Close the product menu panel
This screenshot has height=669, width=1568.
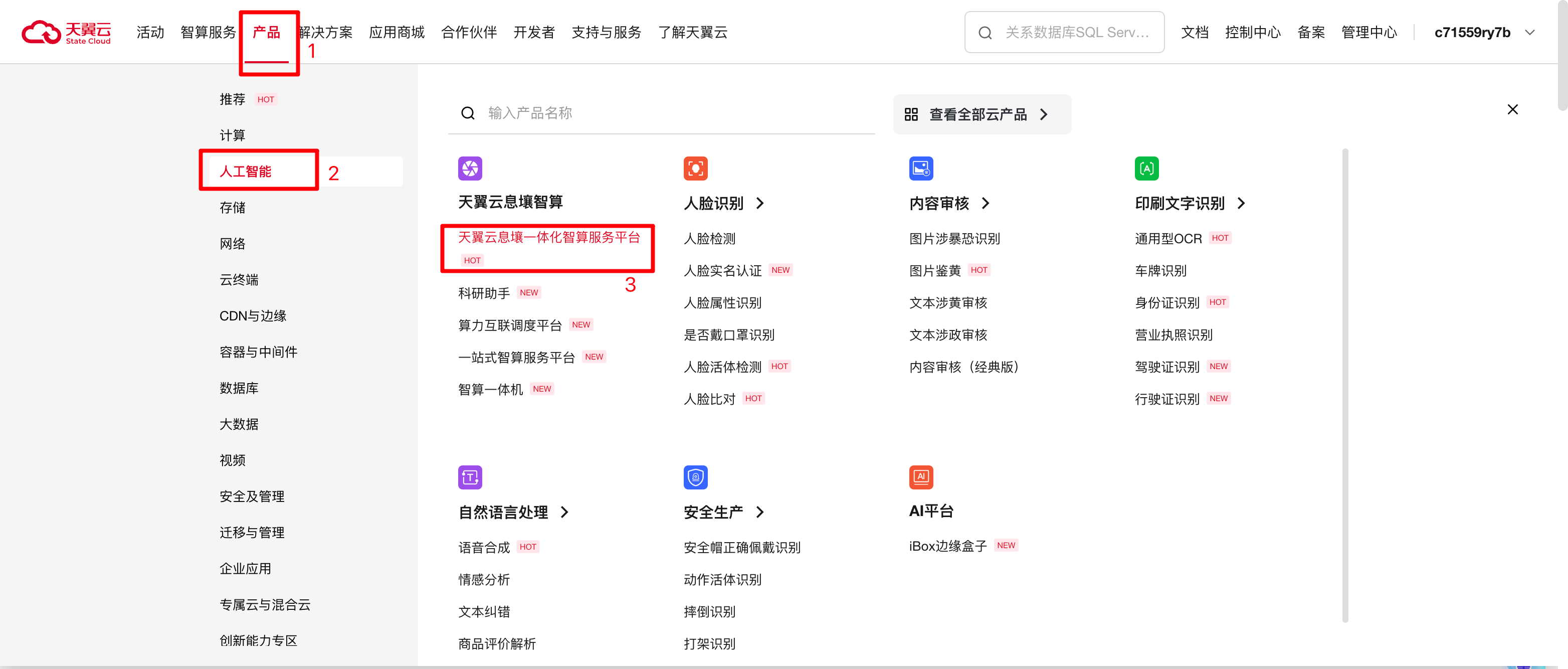(x=1512, y=109)
